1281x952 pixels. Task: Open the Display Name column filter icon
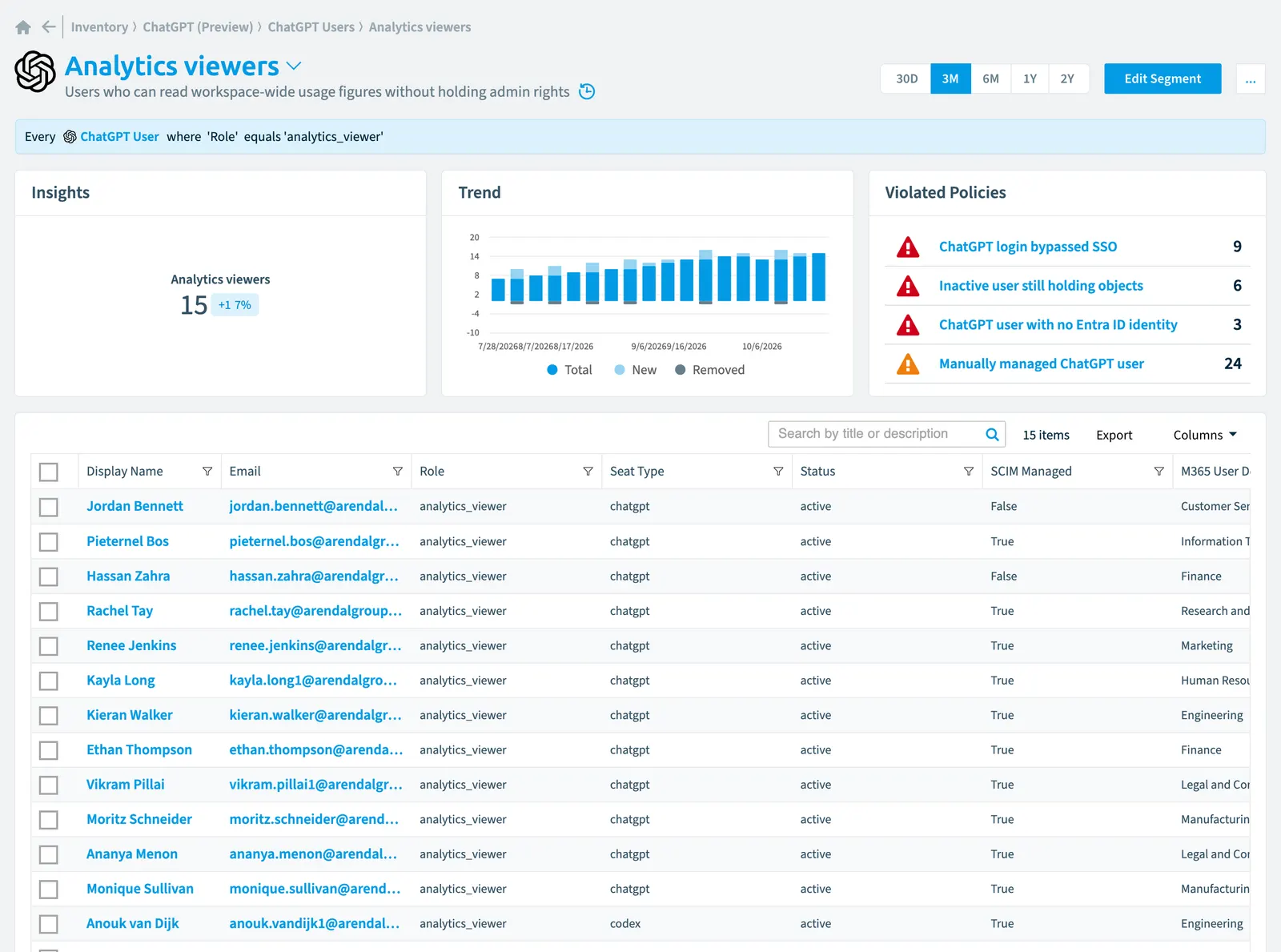[x=207, y=472]
